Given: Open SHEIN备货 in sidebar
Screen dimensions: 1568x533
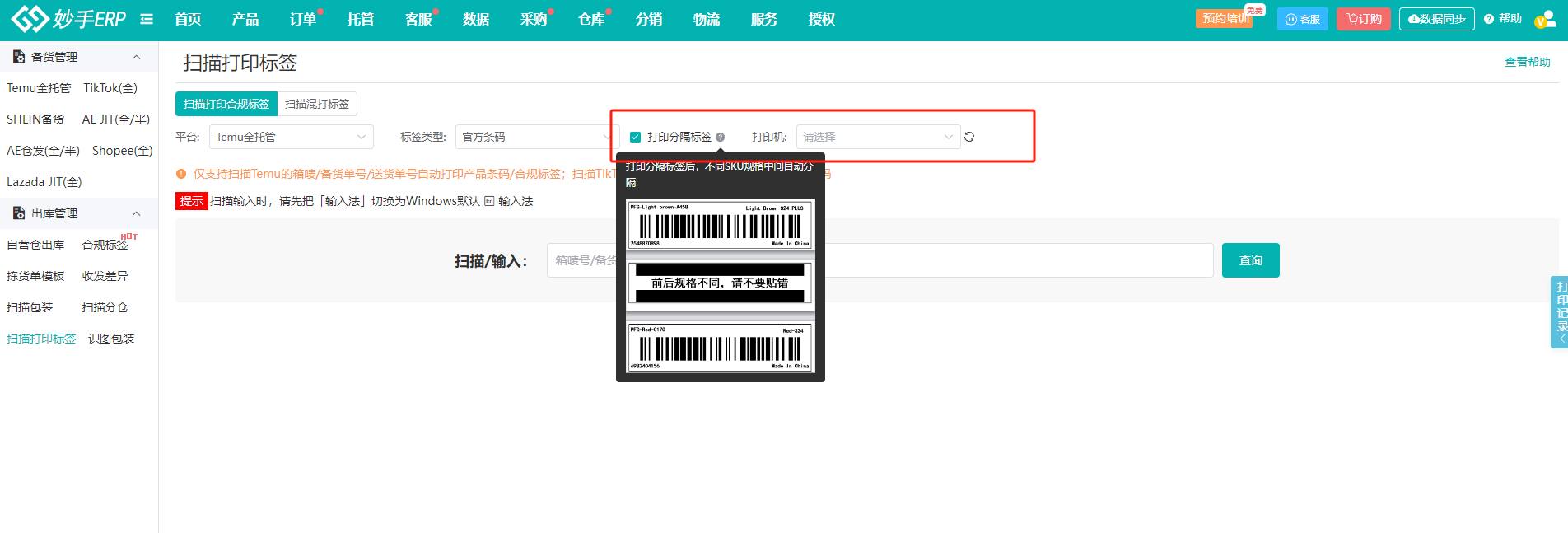Looking at the screenshot, I should [x=35, y=119].
